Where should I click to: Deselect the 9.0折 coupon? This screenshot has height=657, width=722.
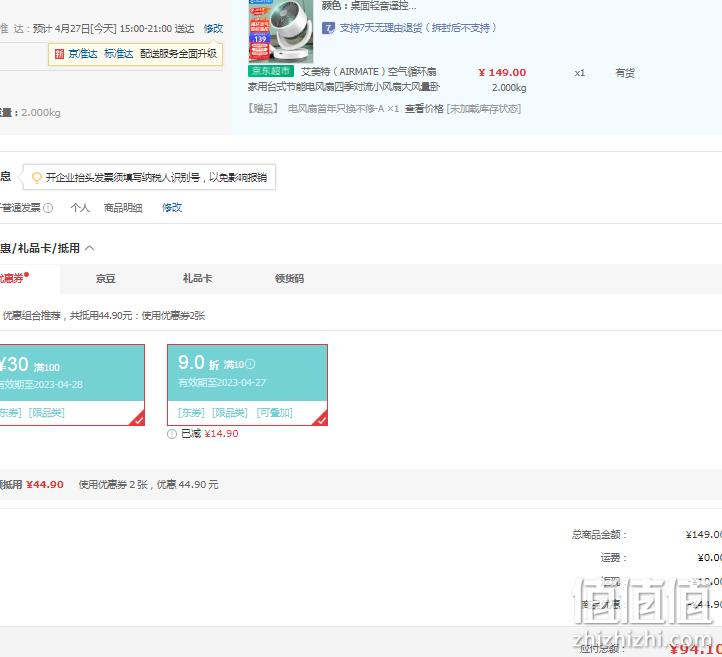pyautogui.click(x=247, y=385)
